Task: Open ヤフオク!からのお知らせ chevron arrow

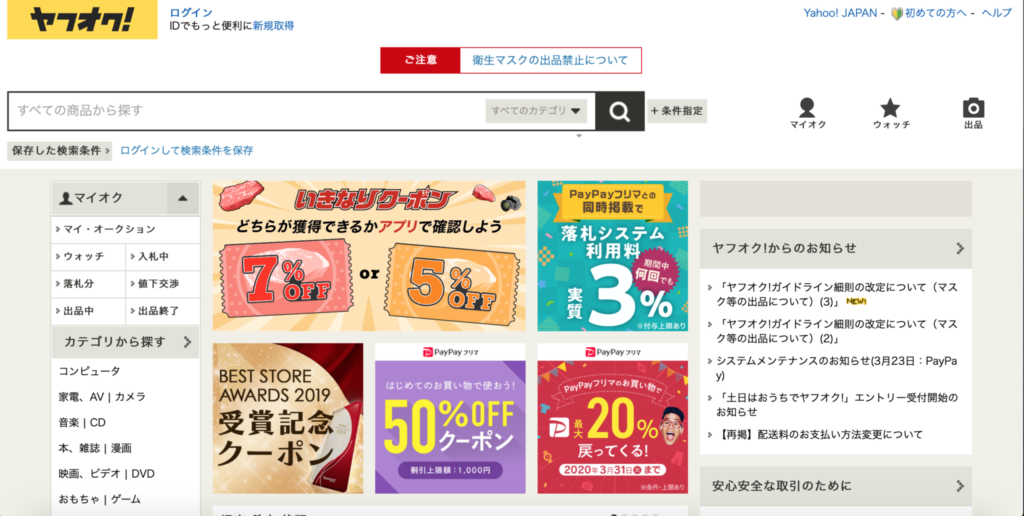Action: pyautogui.click(x=960, y=248)
